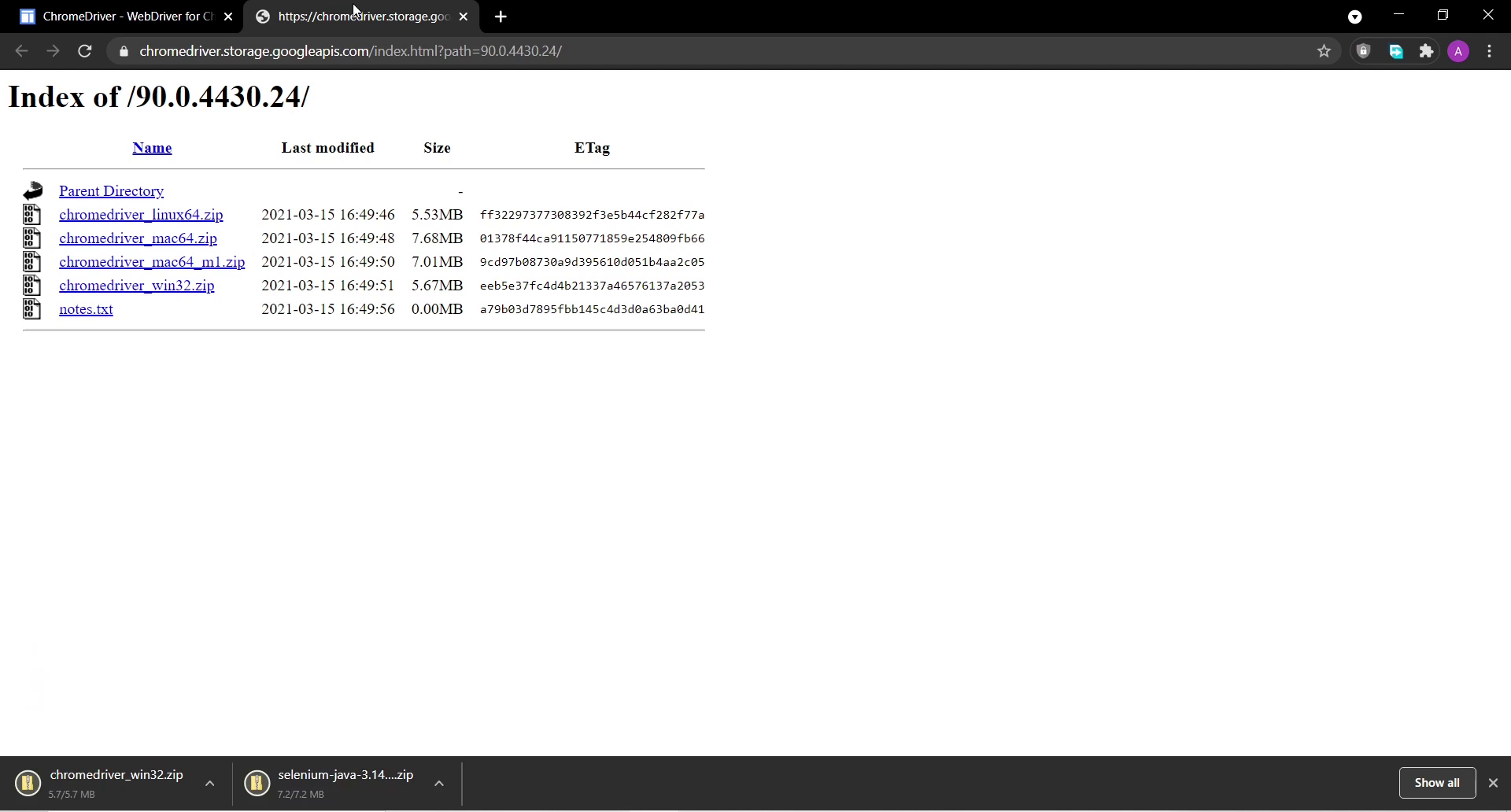1511x812 pixels.
Task: Click file icon beside chromedriver_linux64.zip
Action: click(32, 215)
